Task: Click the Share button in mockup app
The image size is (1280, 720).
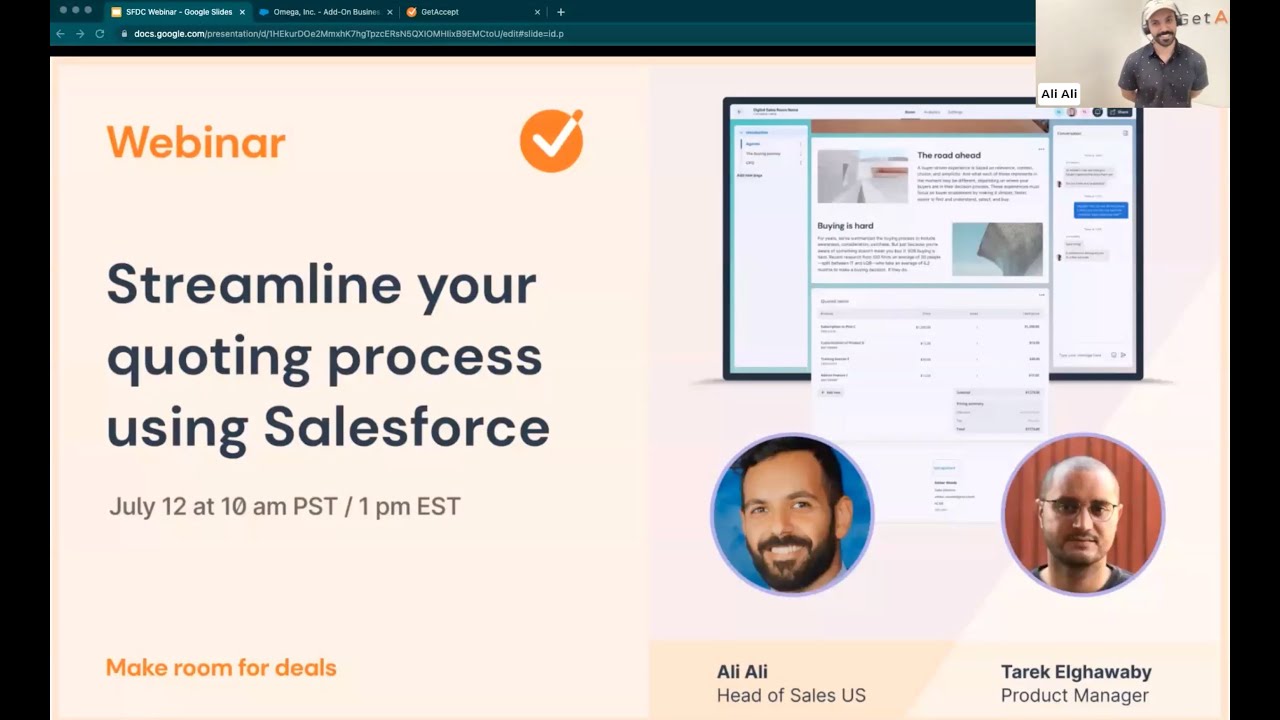Action: [1119, 112]
